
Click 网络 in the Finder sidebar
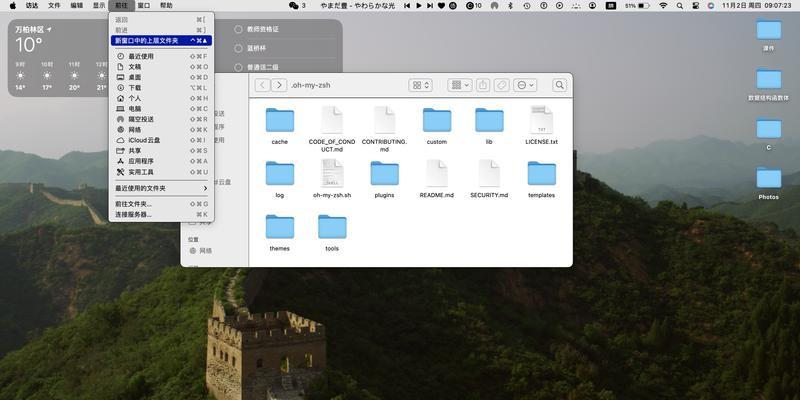tap(201, 251)
